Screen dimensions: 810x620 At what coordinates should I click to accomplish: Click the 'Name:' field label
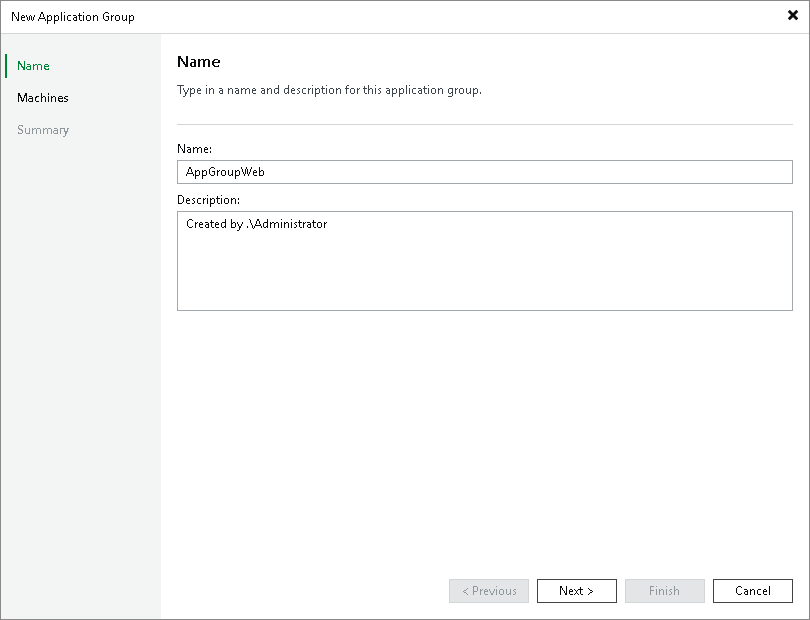194,149
